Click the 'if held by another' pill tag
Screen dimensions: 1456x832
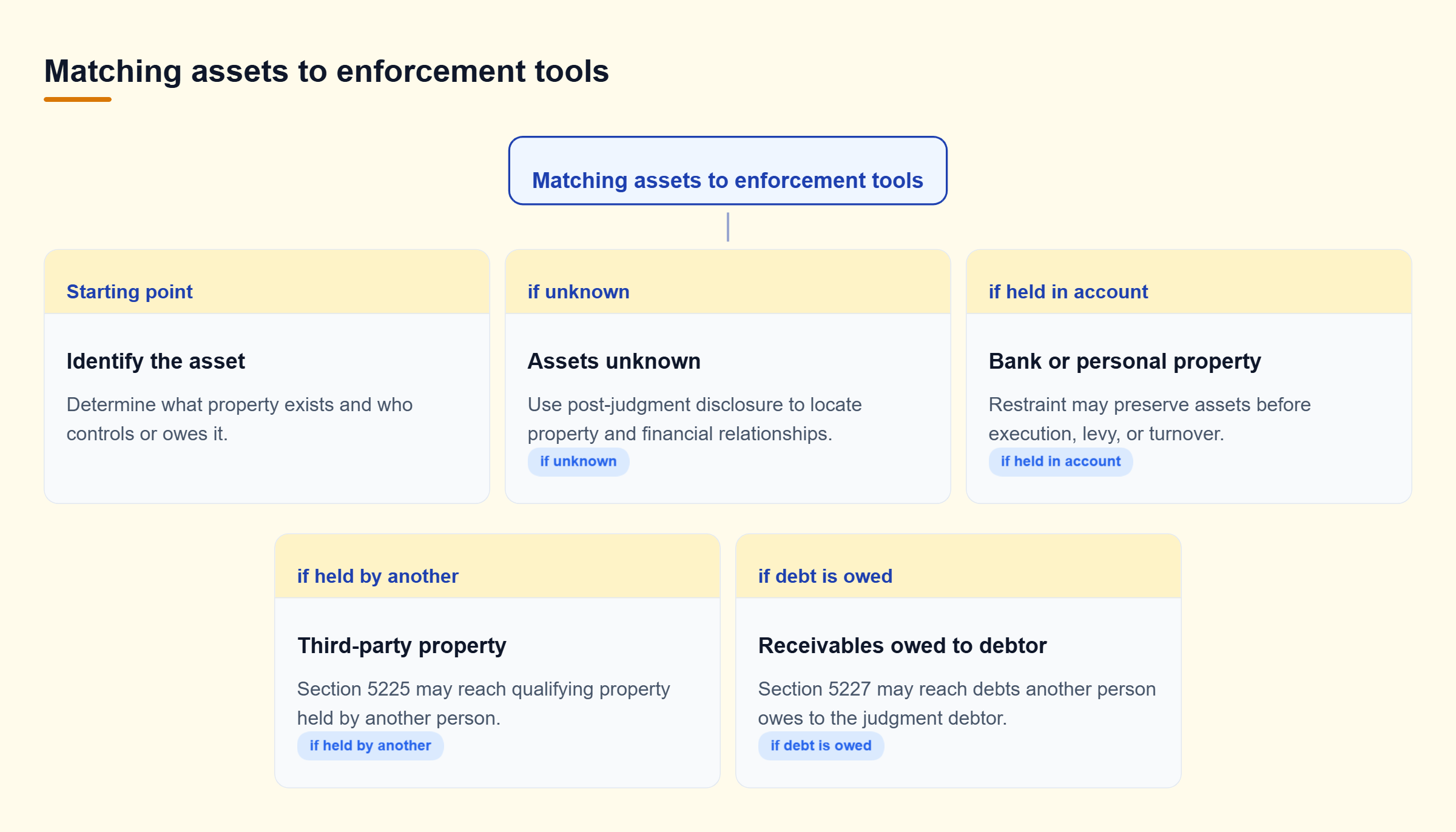(370, 746)
